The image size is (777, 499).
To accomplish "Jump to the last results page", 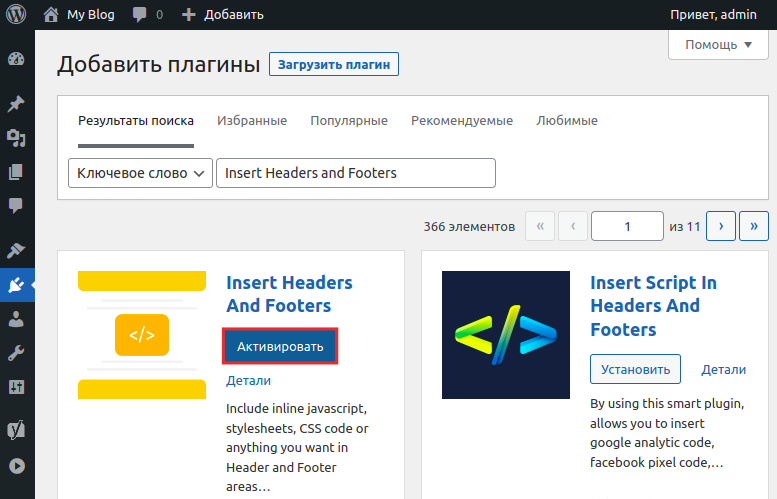I will (x=754, y=226).
